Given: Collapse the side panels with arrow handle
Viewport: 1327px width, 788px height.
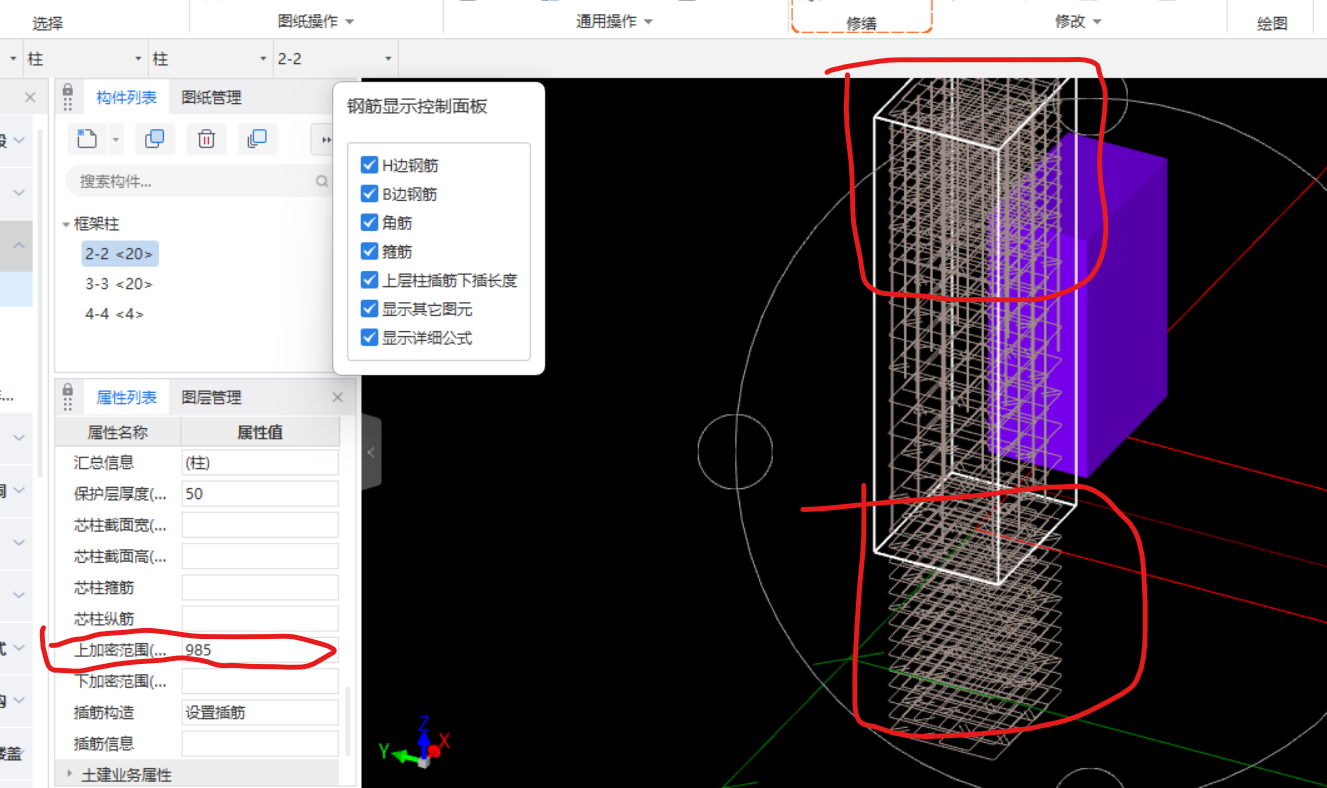Looking at the screenshot, I should (371, 452).
